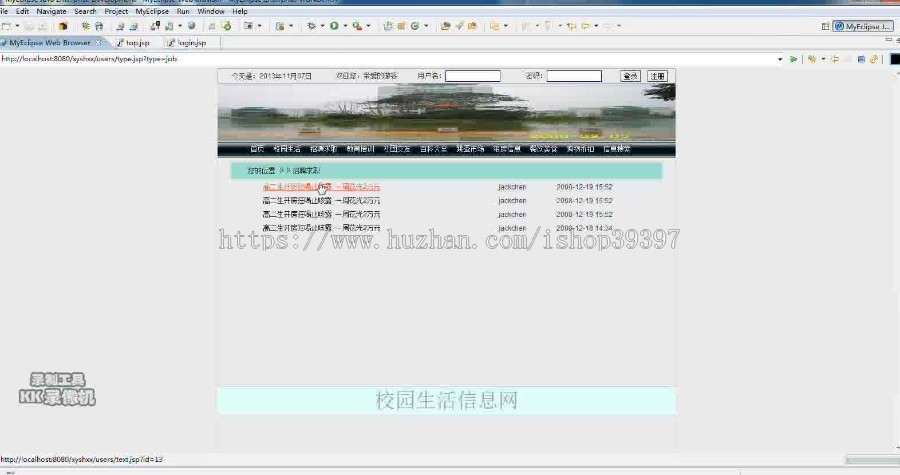The height and width of the screenshot is (475, 900).
Task: Click the orange search folder toolbar icon
Action: click(472, 26)
